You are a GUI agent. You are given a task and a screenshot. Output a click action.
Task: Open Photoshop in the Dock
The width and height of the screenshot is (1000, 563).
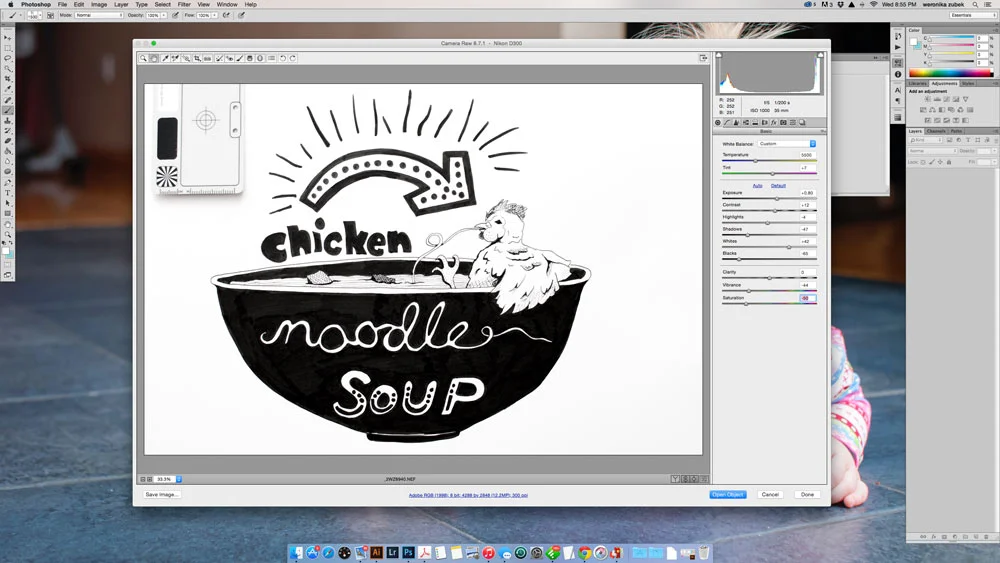pyautogui.click(x=408, y=552)
